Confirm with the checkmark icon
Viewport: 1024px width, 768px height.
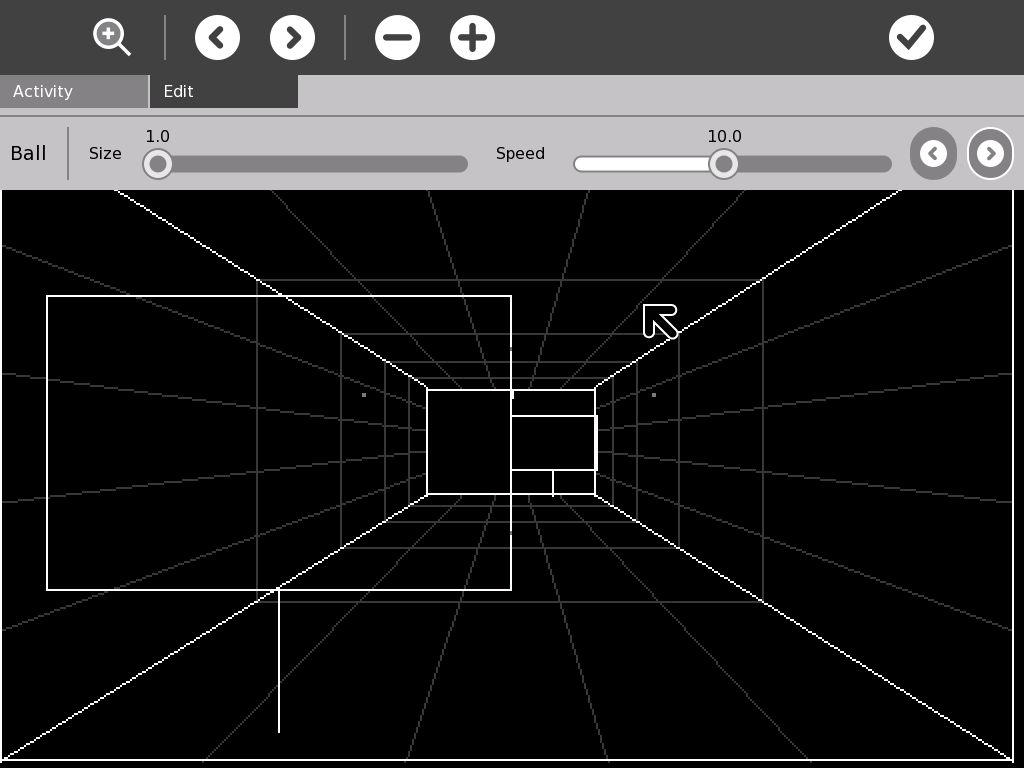tap(911, 38)
